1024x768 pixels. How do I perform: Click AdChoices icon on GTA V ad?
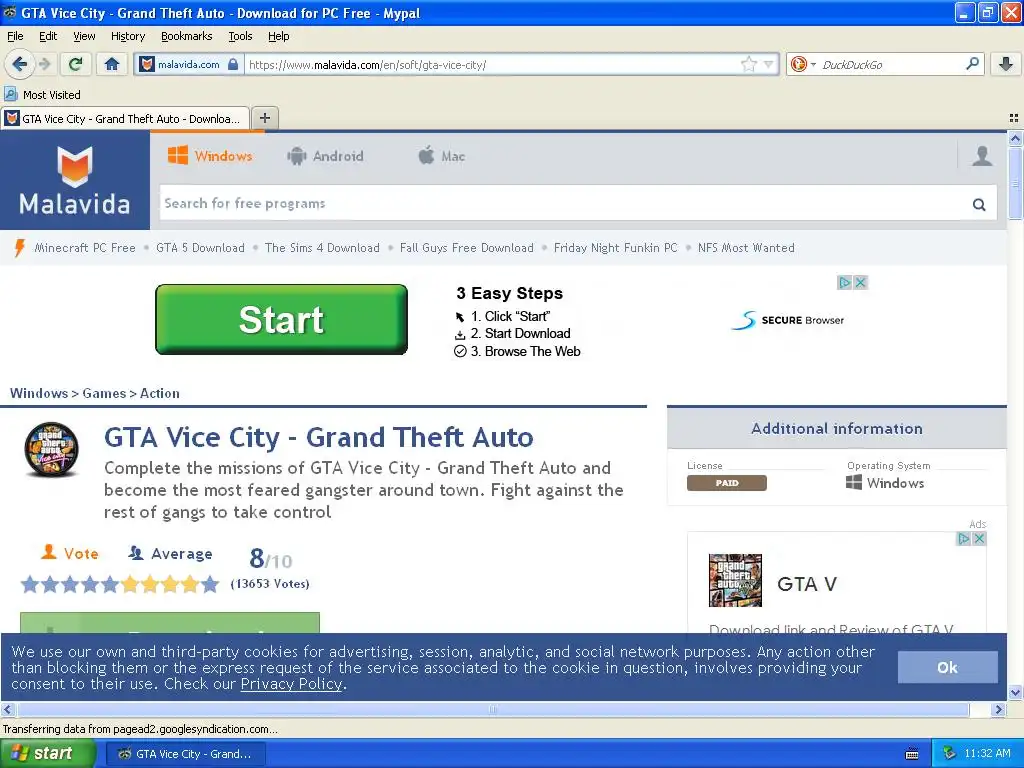point(963,538)
